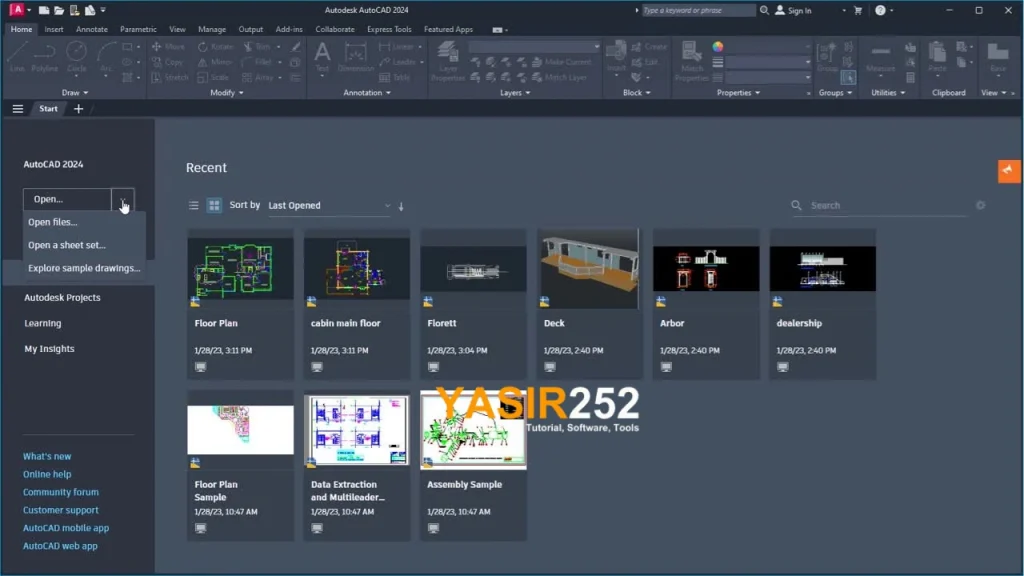Expand the Annotation panel
The image size is (1024, 576).
click(x=367, y=93)
